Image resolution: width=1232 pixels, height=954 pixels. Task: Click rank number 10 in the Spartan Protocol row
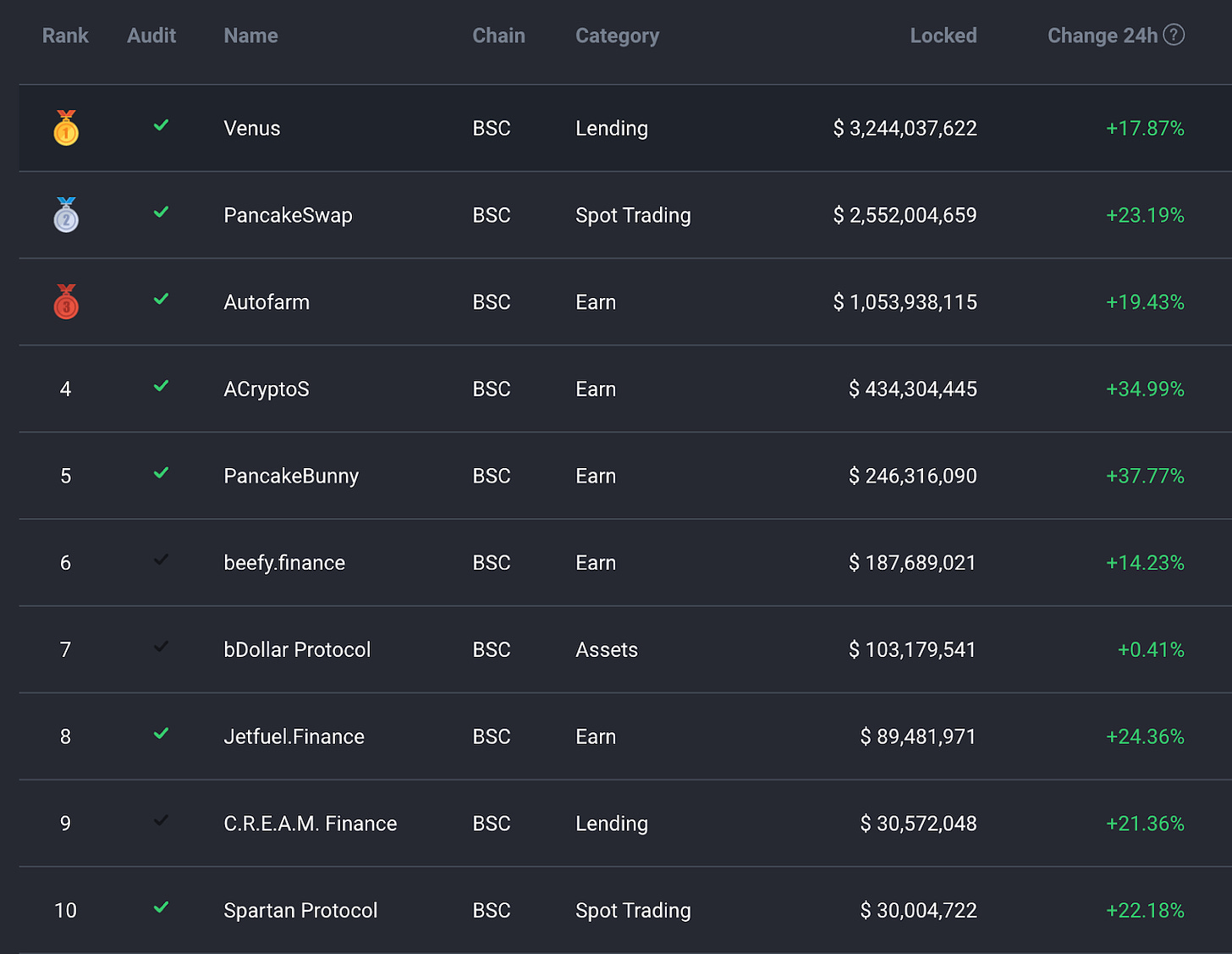point(65,910)
